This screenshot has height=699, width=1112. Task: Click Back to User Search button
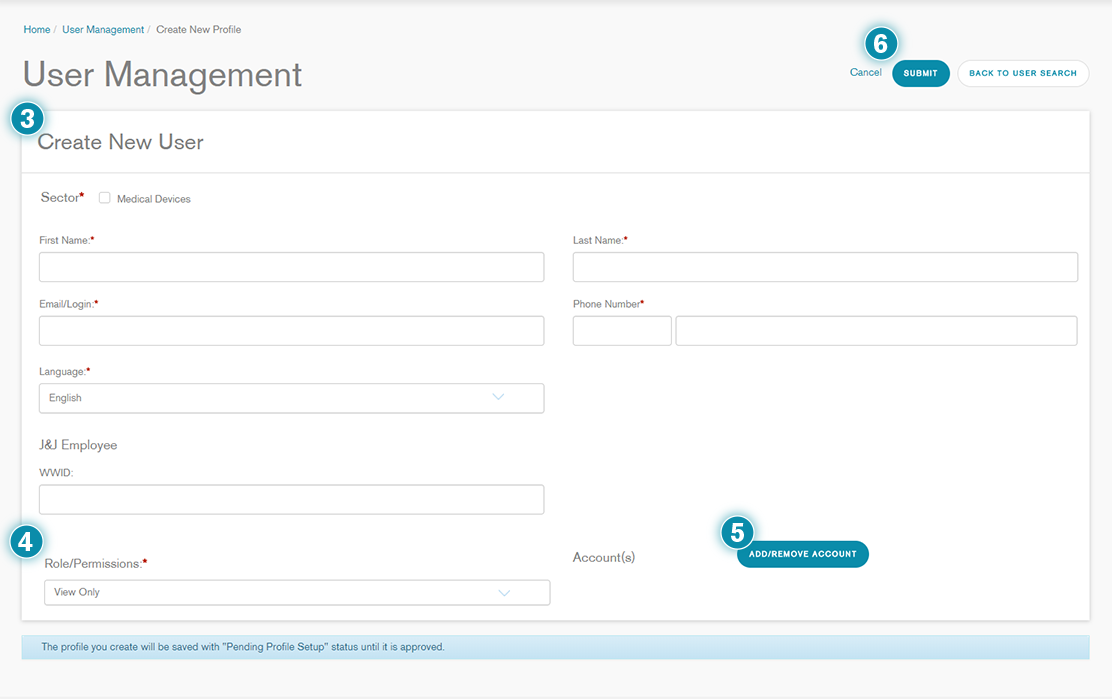click(x=1022, y=73)
